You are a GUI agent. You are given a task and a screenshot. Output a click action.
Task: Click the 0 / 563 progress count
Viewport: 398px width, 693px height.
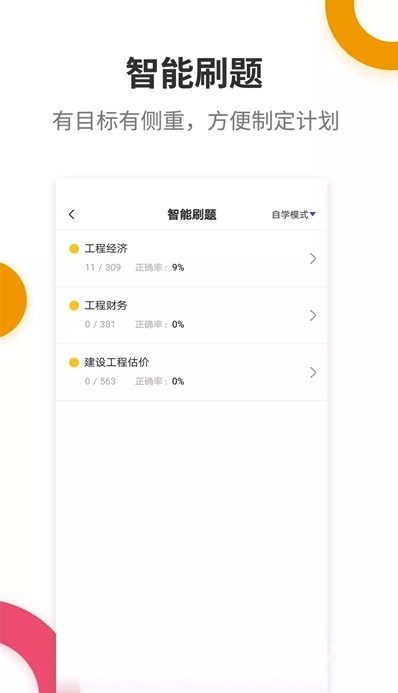[x=100, y=381]
